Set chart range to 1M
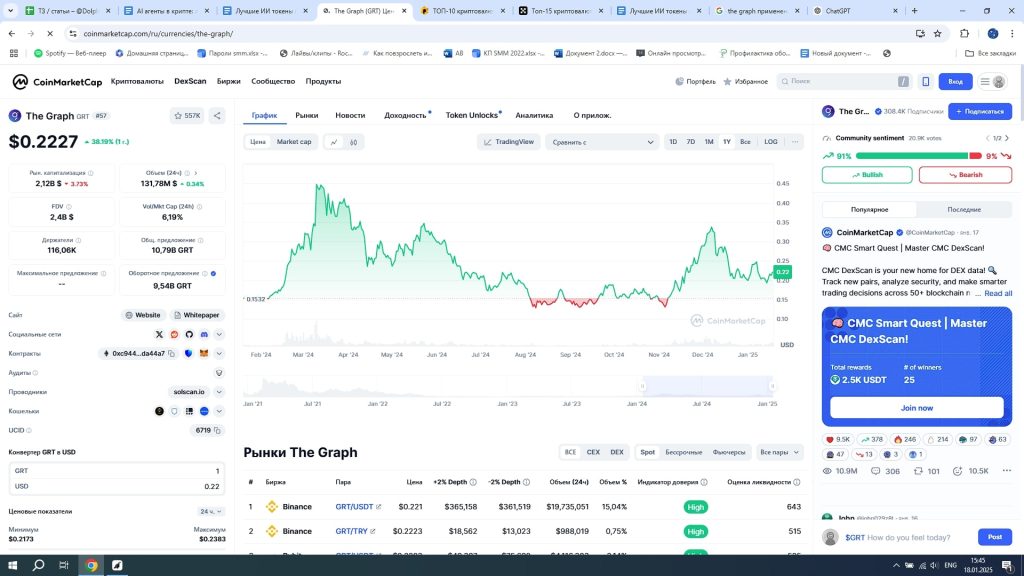This screenshot has width=1024, height=576. (x=709, y=142)
